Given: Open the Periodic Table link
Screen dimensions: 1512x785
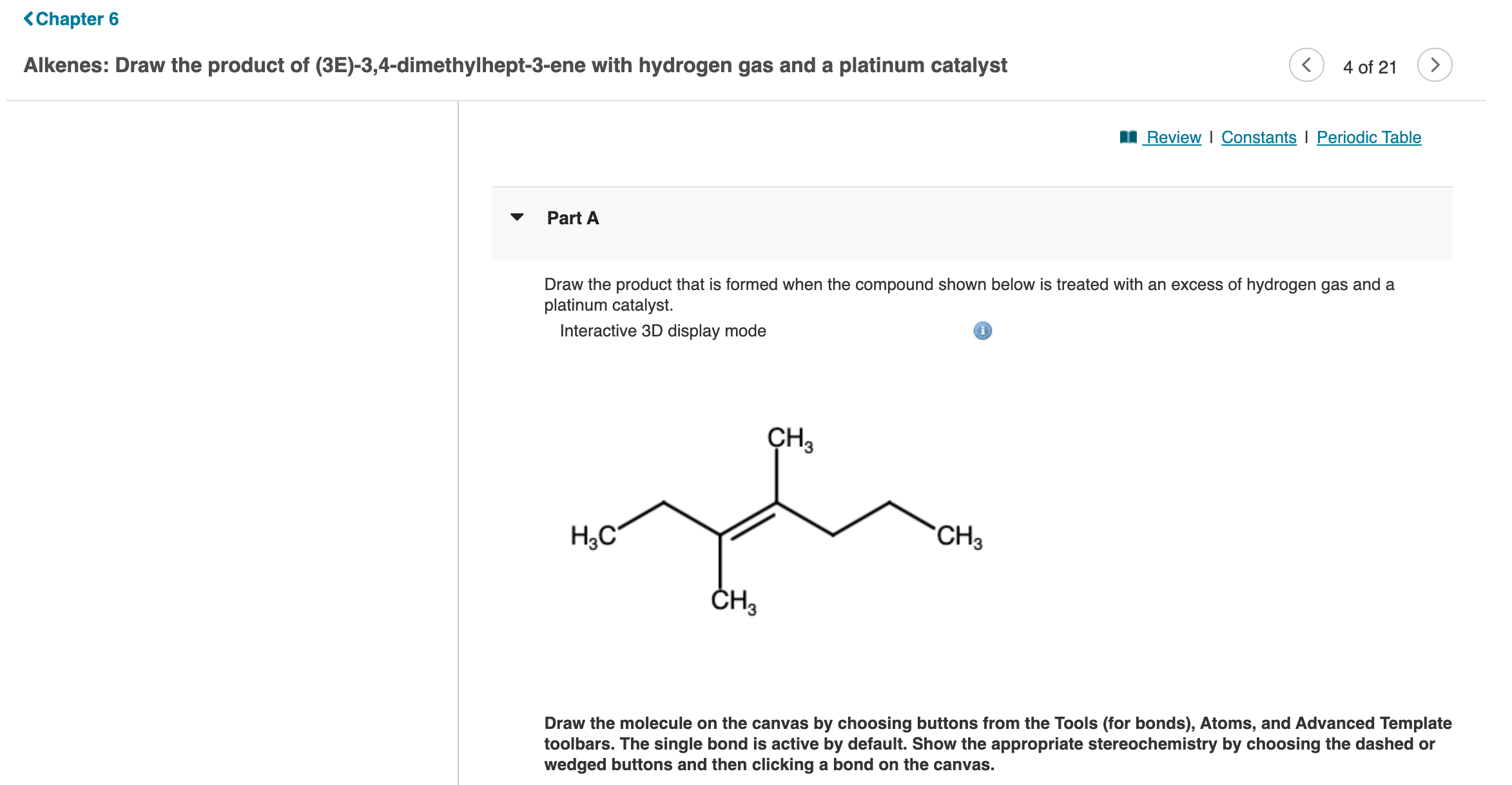Looking at the screenshot, I should [1369, 137].
